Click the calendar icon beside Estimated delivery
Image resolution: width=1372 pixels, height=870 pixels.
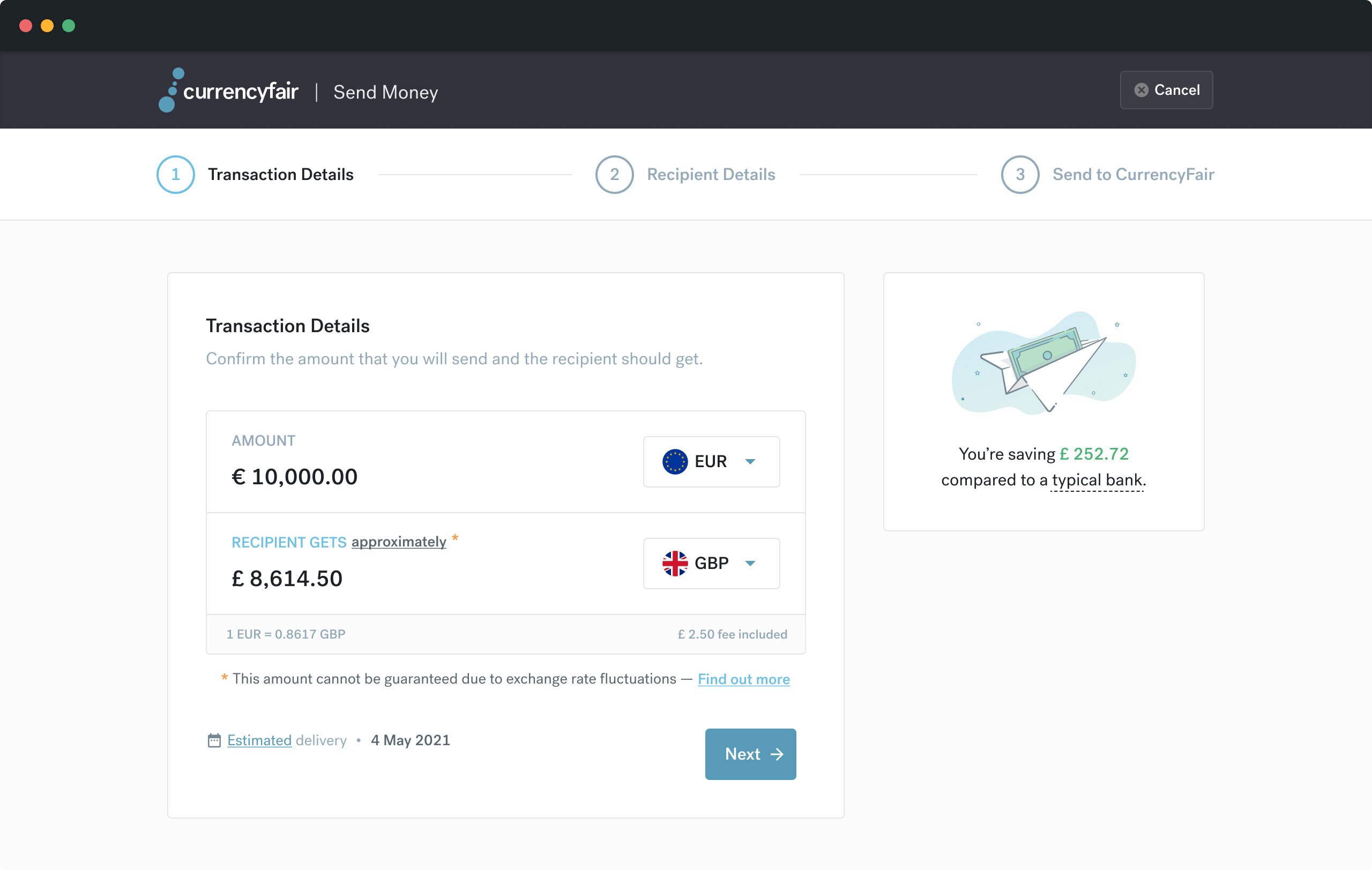(214, 740)
